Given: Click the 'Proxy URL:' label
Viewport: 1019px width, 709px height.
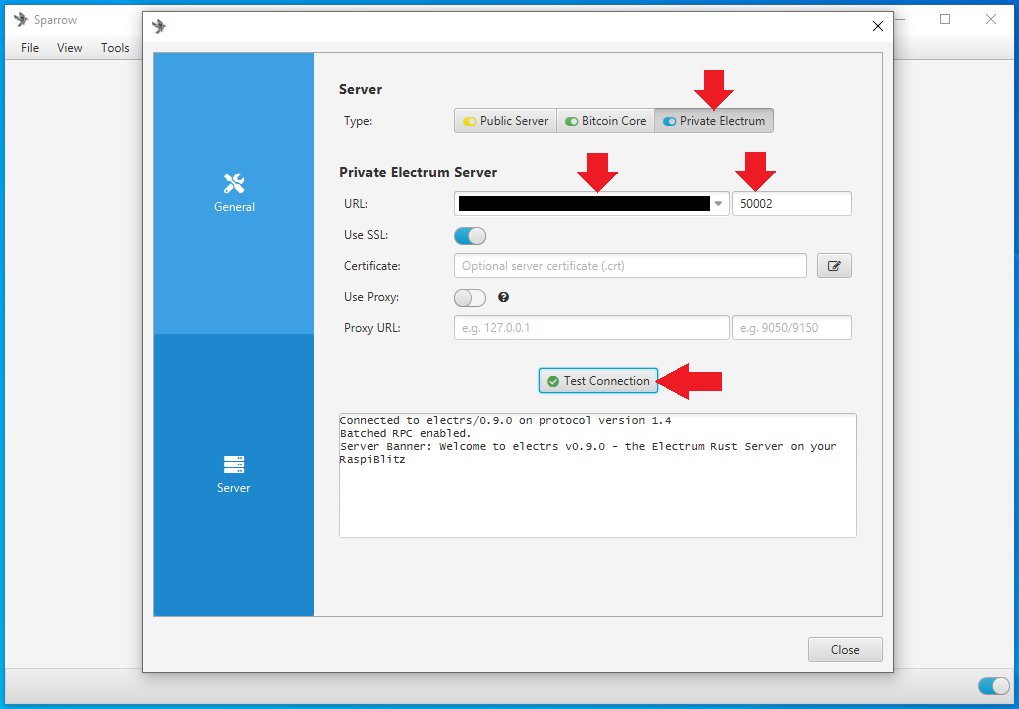Looking at the screenshot, I should 372,328.
